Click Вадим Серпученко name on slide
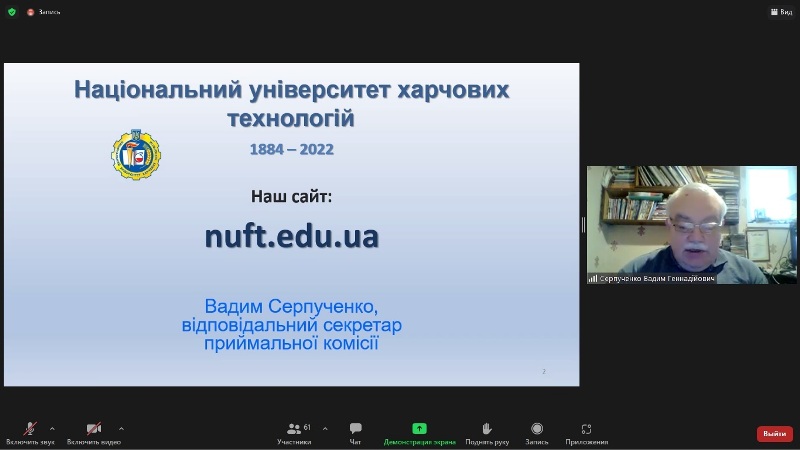800x450 pixels. point(291,306)
